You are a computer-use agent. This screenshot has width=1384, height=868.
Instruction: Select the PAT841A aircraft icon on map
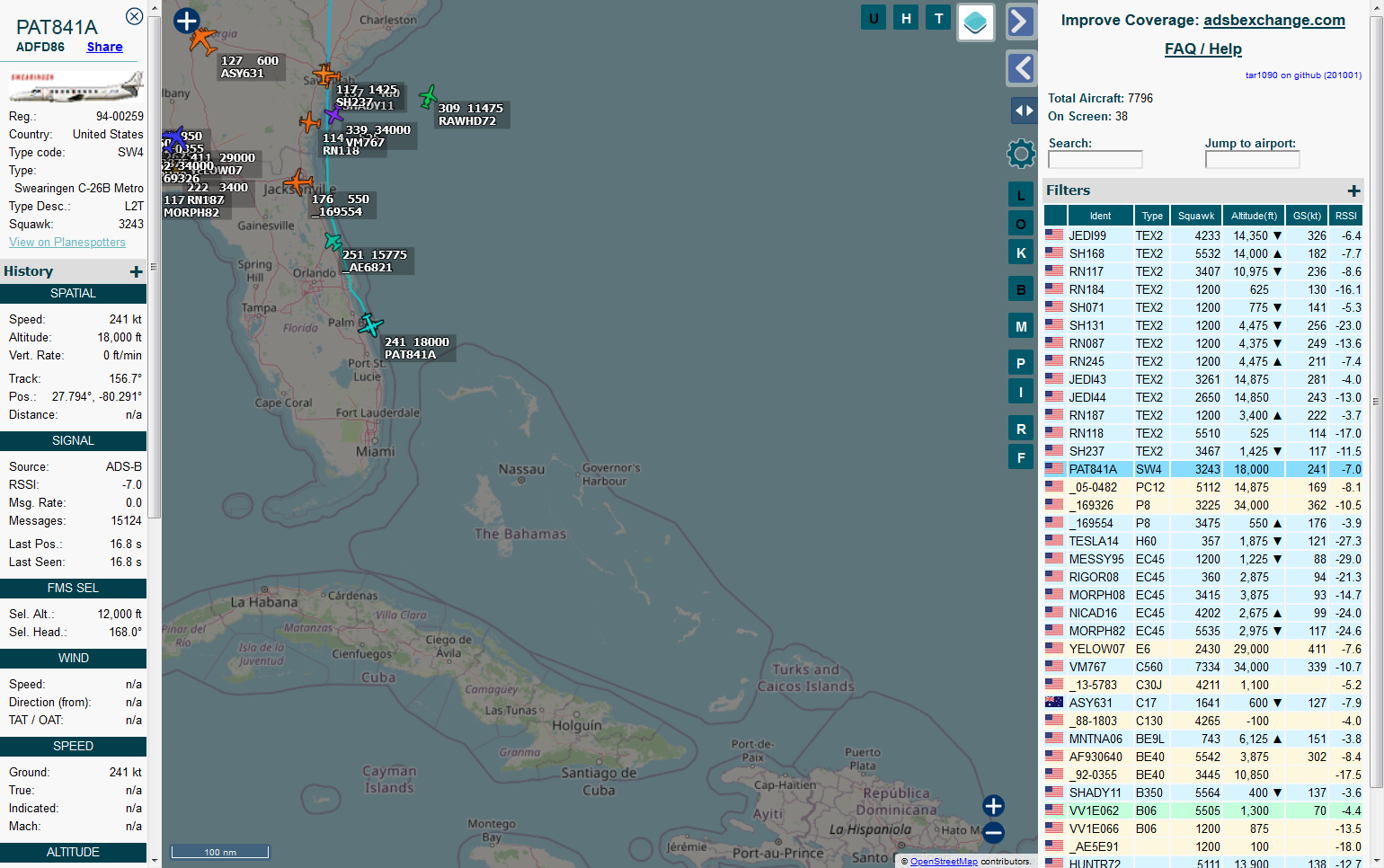[x=369, y=324]
